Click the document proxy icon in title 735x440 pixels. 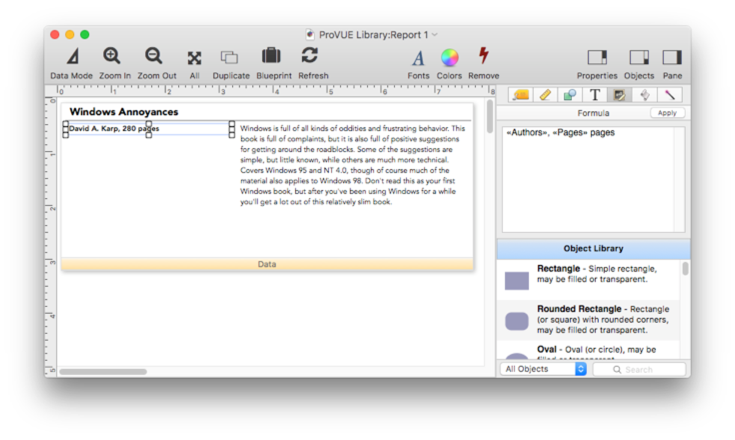pos(309,35)
